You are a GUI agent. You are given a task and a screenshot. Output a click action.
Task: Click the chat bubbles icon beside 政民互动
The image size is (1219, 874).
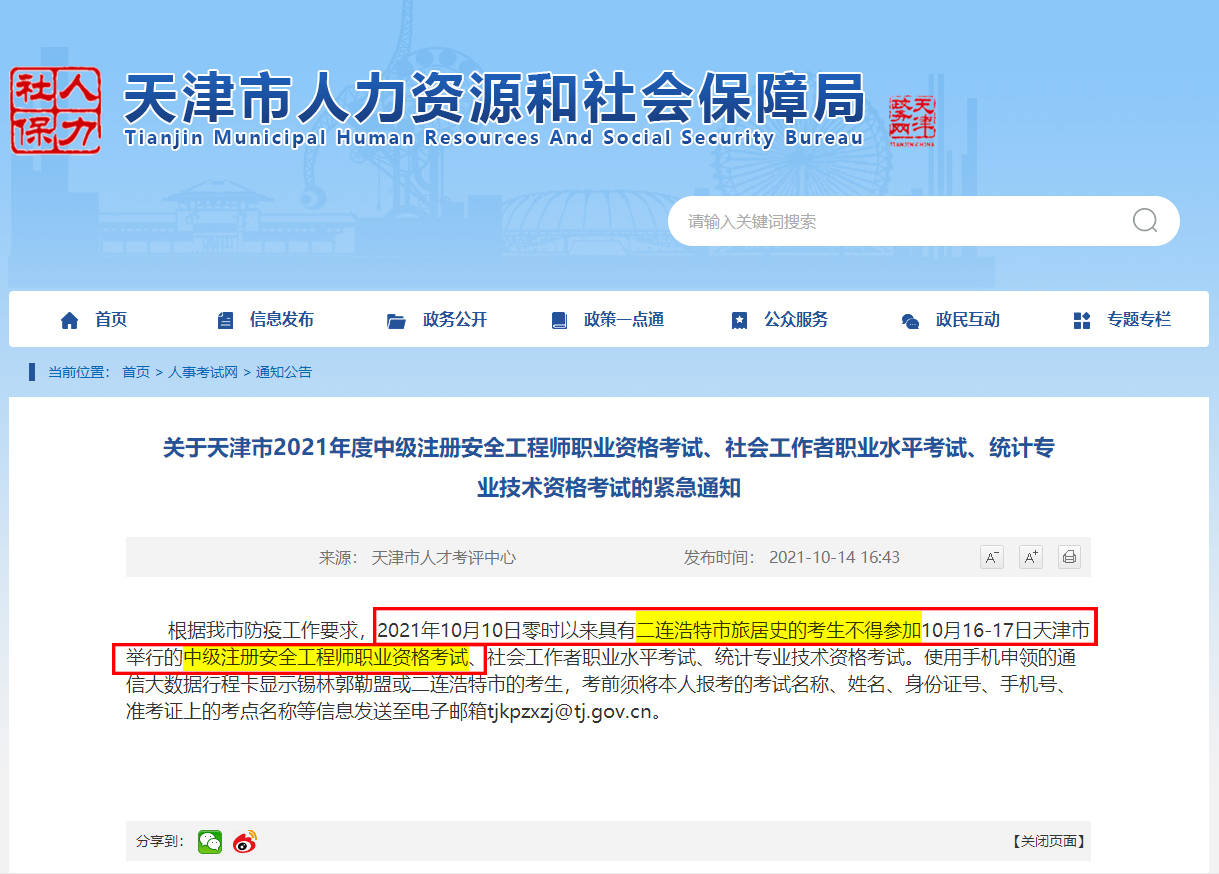[x=910, y=321]
